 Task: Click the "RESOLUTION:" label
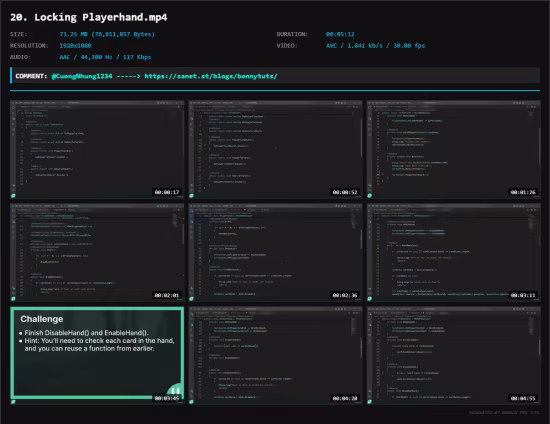[29, 46]
